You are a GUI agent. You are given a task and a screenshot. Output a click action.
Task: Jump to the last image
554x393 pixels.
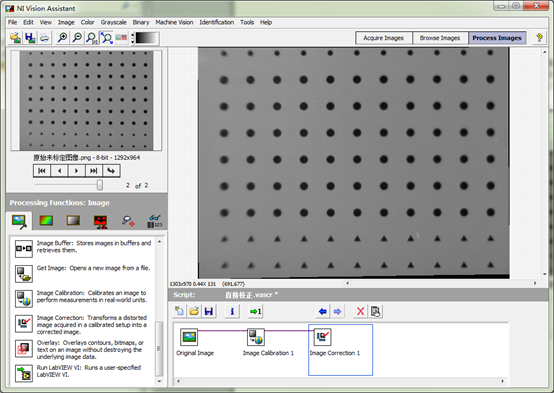(x=94, y=171)
